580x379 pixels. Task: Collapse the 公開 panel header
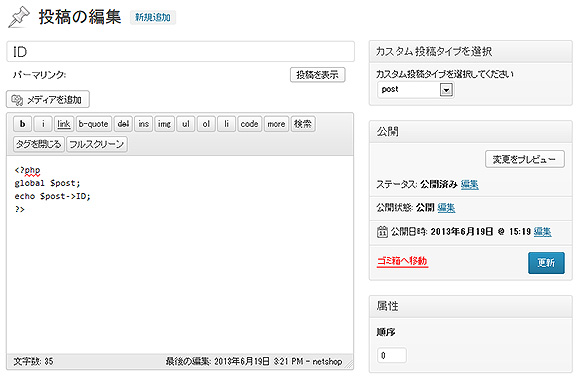pos(471,132)
